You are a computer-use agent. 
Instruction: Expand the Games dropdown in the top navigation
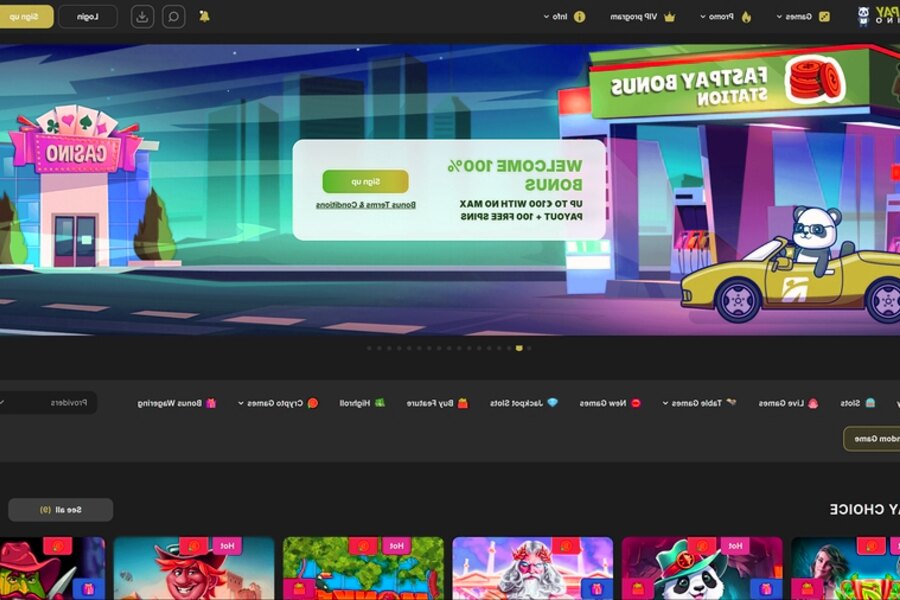pyautogui.click(x=802, y=17)
